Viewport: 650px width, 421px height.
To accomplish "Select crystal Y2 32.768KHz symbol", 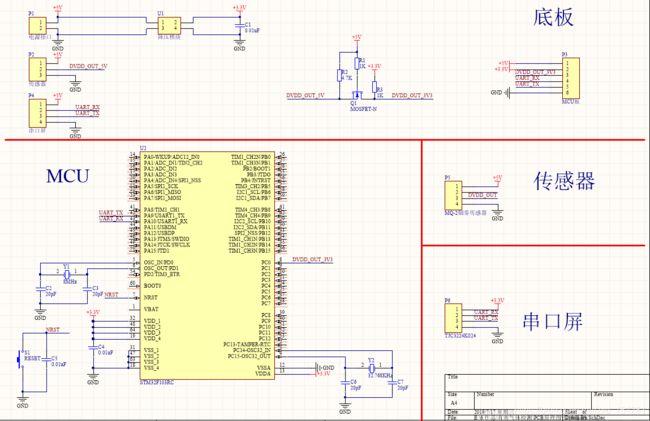I will (x=371, y=368).
